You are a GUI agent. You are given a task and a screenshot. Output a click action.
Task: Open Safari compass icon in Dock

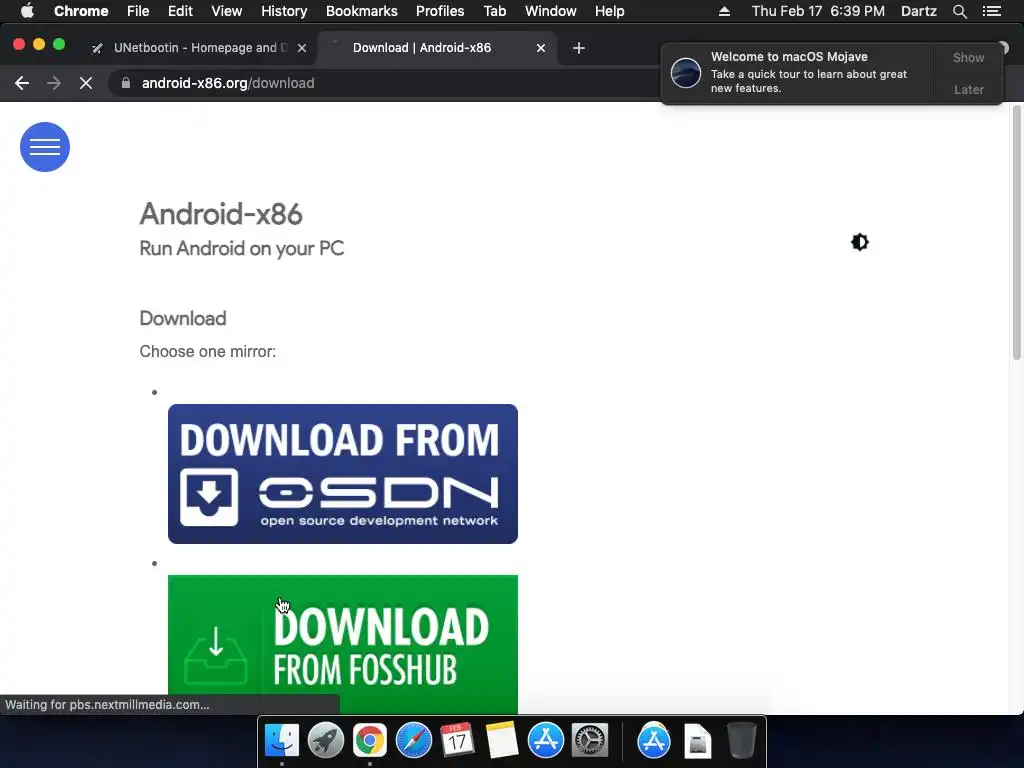tap(413, 741)
